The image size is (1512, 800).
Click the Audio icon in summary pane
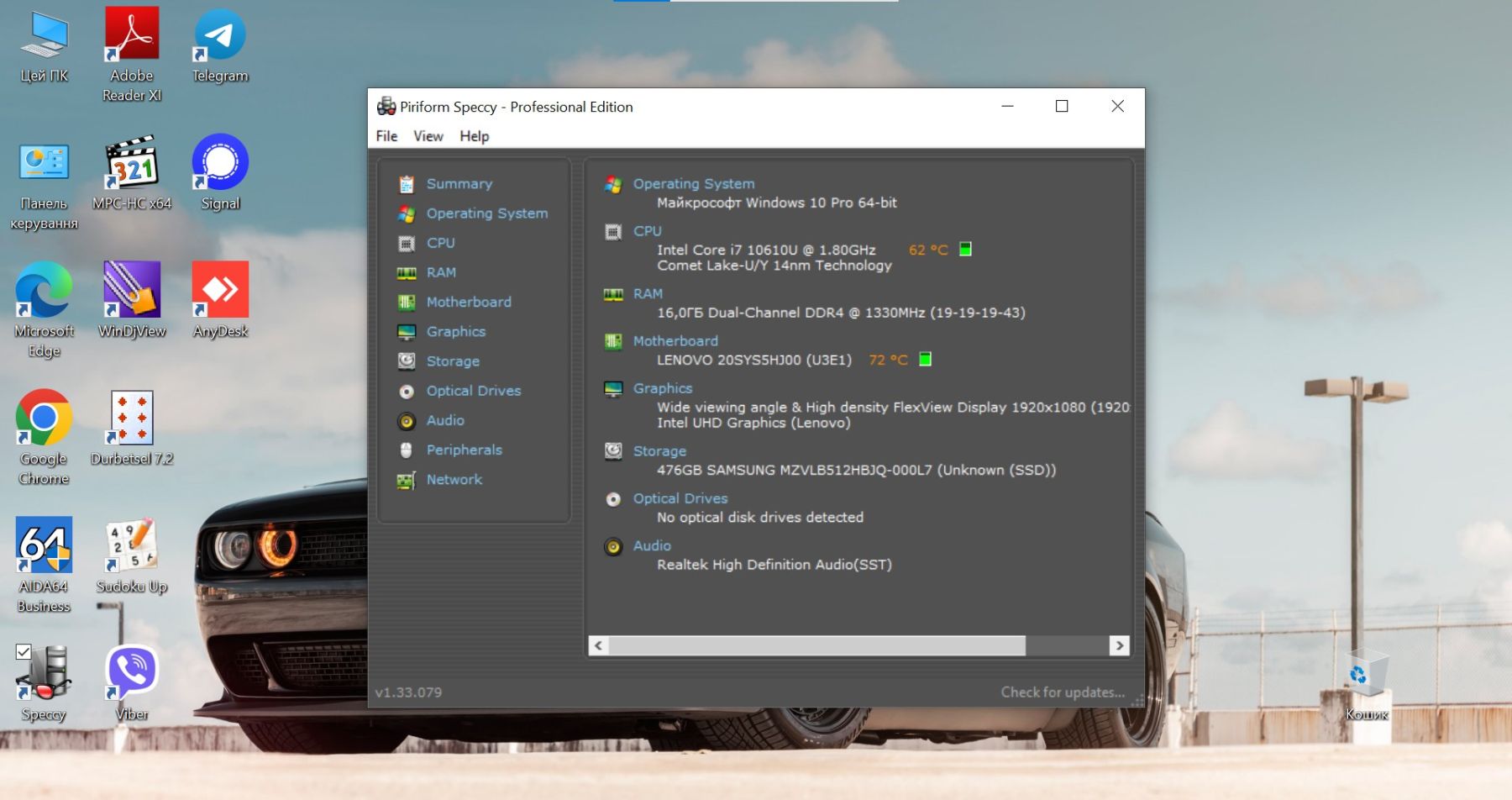pyautogui.click(x=613, y=546)
